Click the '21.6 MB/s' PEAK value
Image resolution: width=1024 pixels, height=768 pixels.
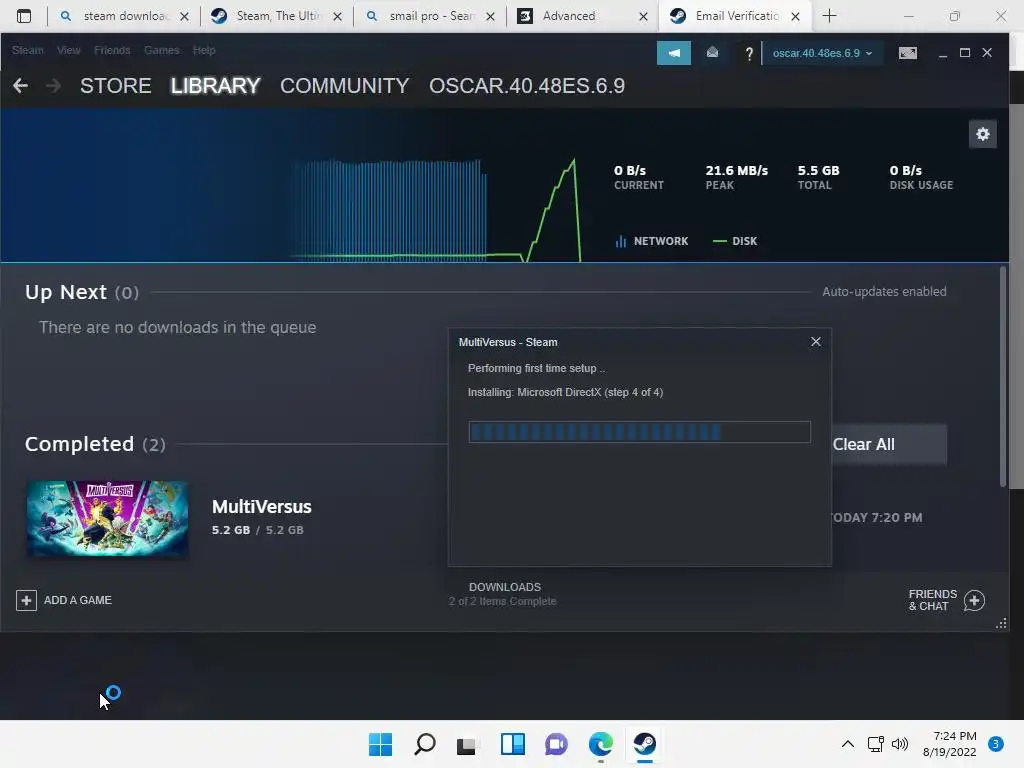pyautogui.click(x=737, y=170)
